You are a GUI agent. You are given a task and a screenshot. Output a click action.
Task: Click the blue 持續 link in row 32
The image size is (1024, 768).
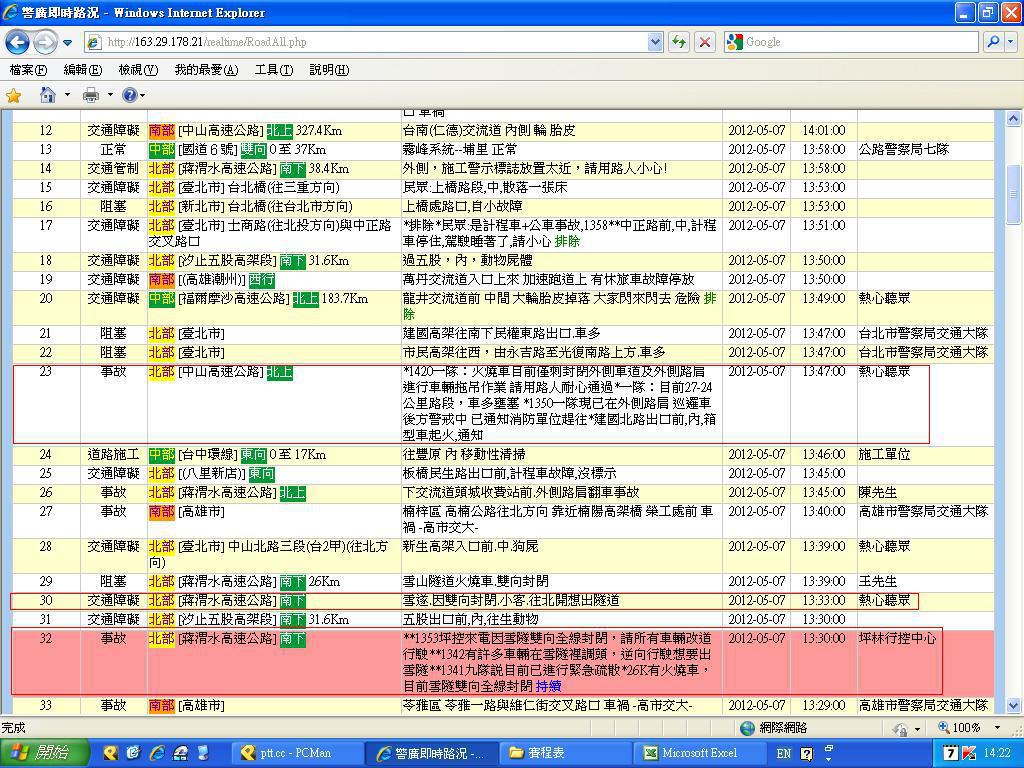[x=548, y=686]
